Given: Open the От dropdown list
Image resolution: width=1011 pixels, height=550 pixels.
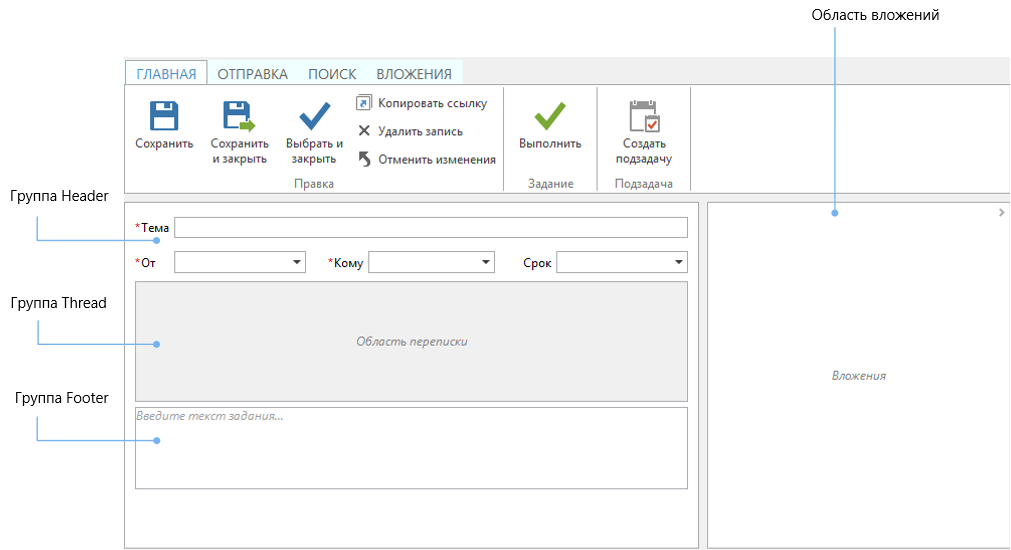Looking at the screenshot, I should coord(297,262).
